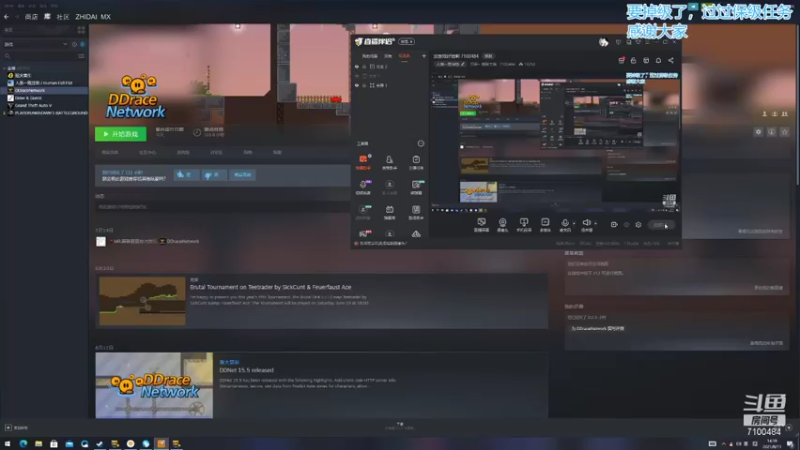Open the store page tab under the game banner
The height and width of the screenshot is (450, 800).
[x=110, y=153]
